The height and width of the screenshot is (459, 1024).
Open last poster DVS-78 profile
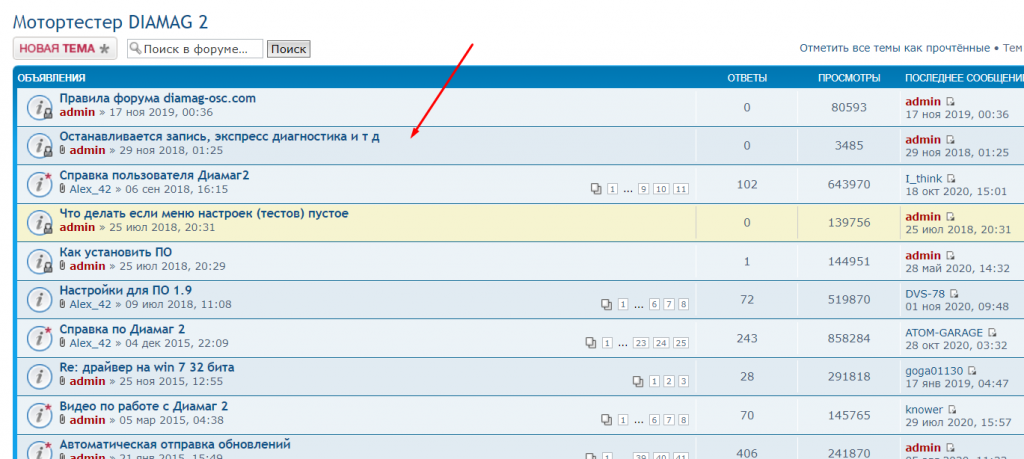pyautogui.click(x=925, y=294)
